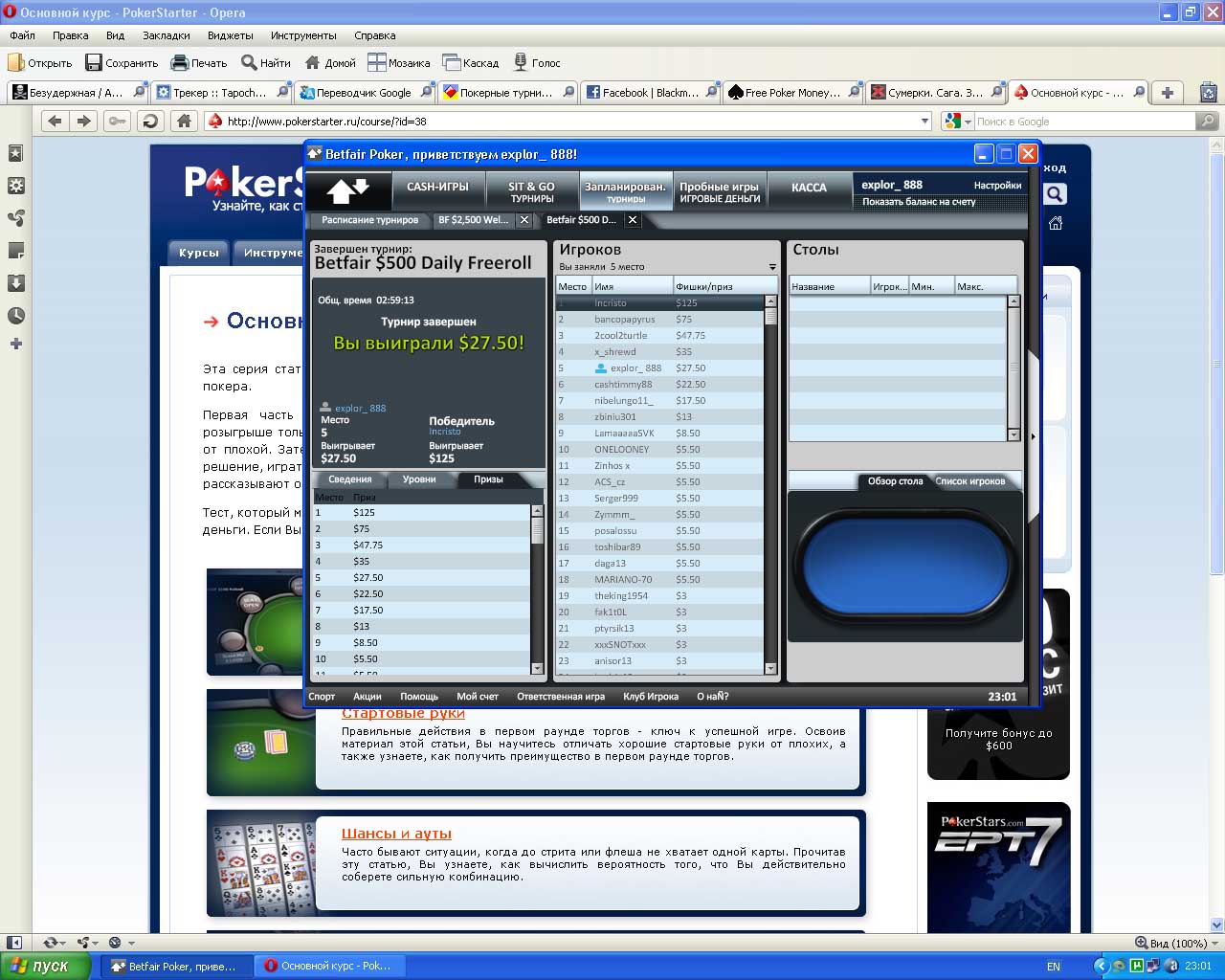The height and width of the screenshot is (980, 1225).
Task: Open Opera history clock panel icon
Action: [15, 316]
